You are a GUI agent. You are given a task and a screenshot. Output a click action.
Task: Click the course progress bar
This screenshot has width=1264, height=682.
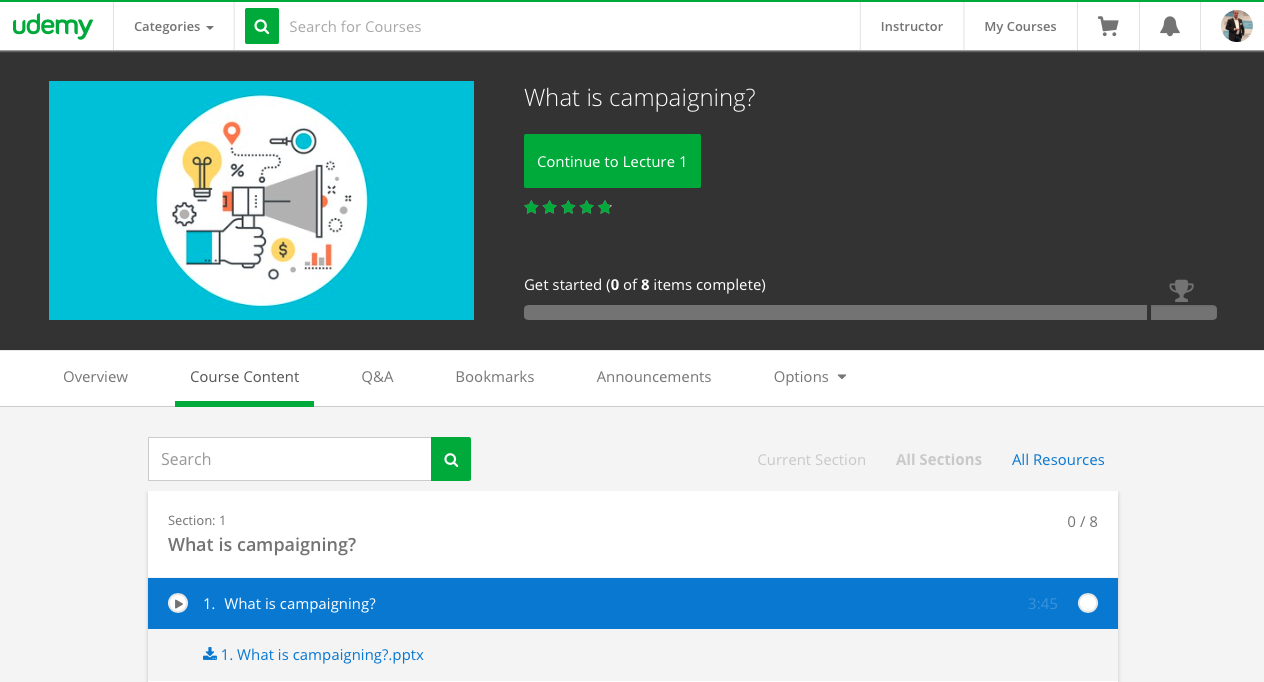835,313
